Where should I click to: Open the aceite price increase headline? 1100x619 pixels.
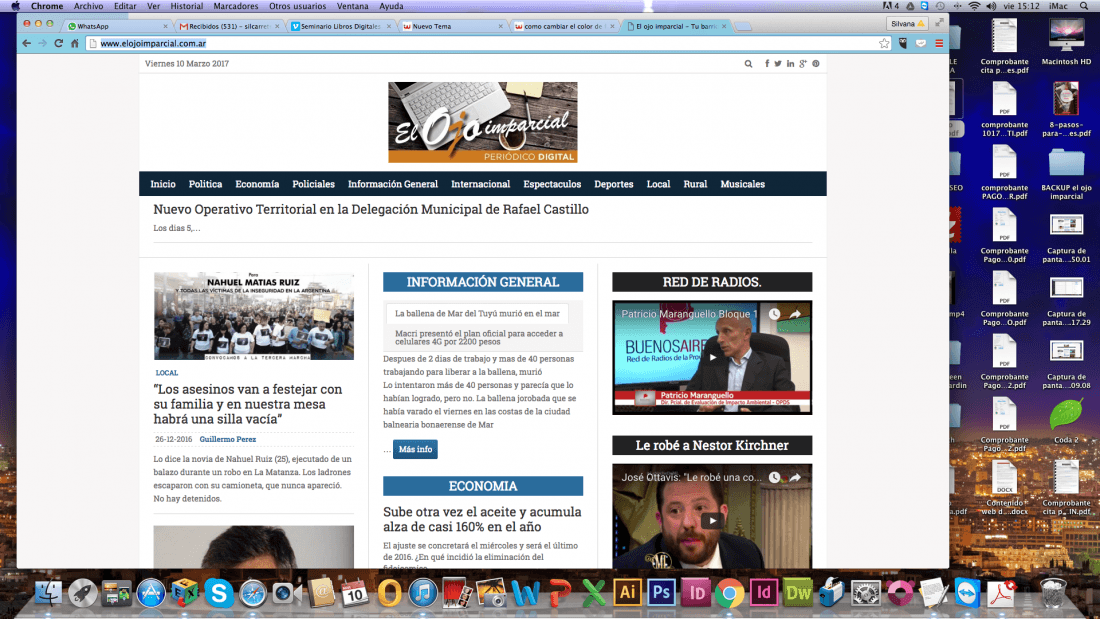[482, 519]
